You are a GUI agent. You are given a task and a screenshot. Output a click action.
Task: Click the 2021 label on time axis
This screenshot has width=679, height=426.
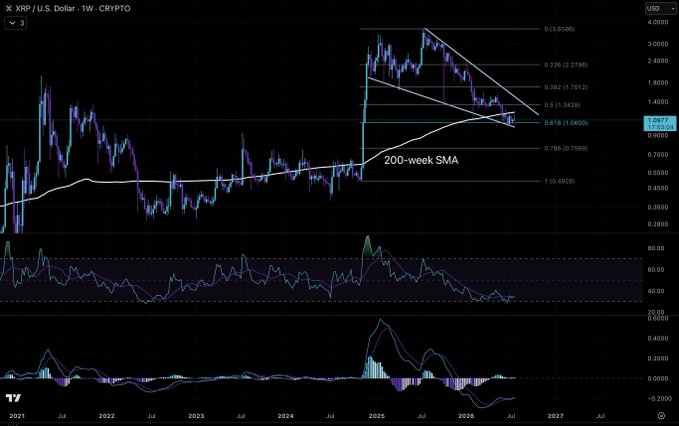pos(17,416)
